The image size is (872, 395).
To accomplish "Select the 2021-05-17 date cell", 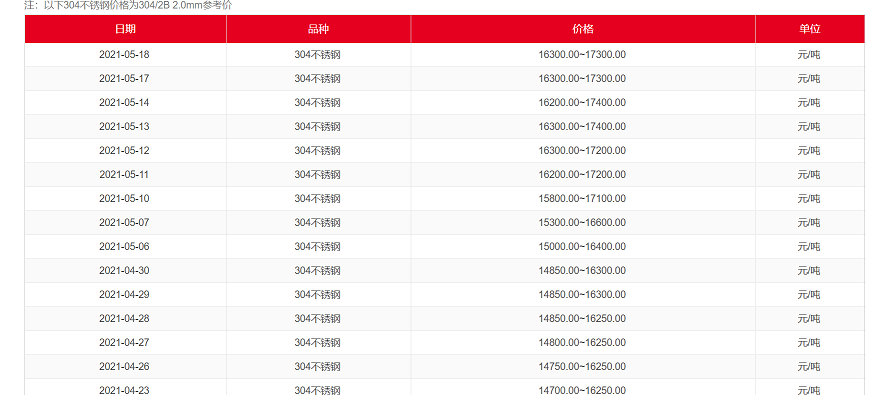I will click(125, 79).
